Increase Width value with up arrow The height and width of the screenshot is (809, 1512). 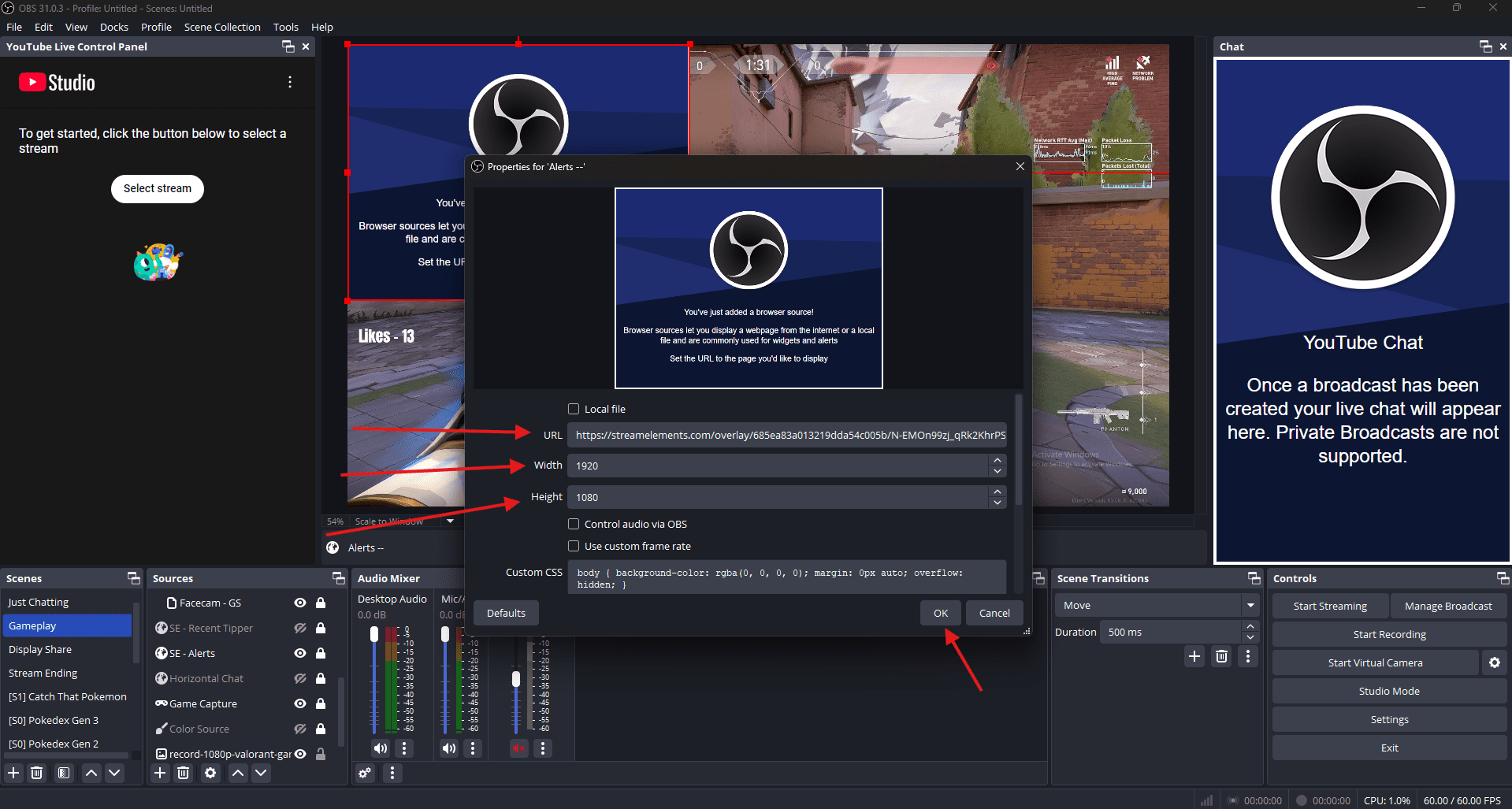[997, 460]
